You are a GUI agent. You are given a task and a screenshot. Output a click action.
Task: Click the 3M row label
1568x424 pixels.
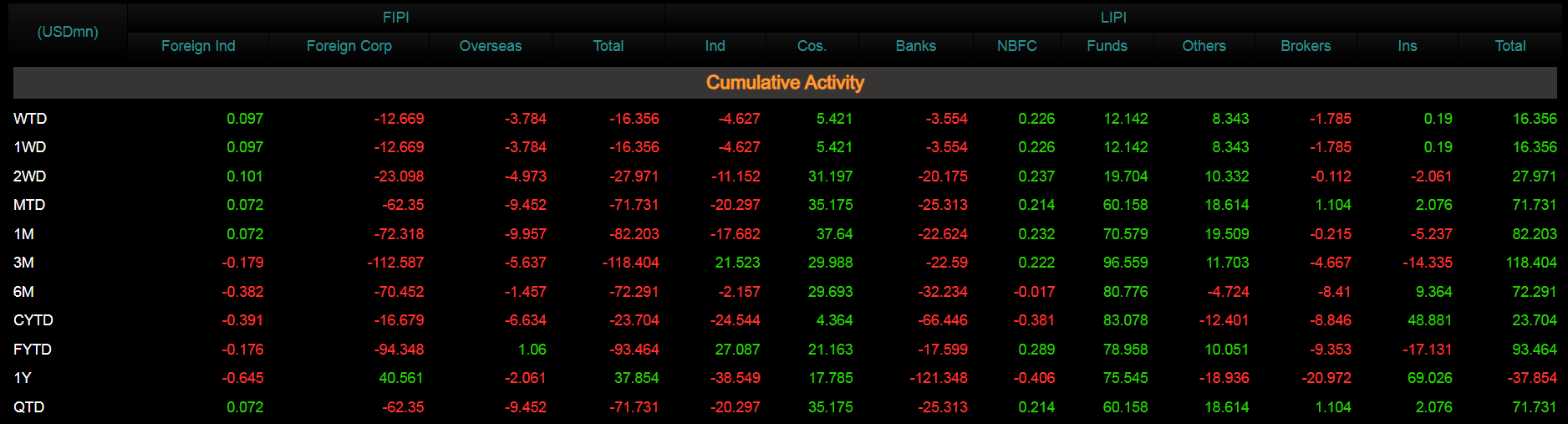[23, 263]
